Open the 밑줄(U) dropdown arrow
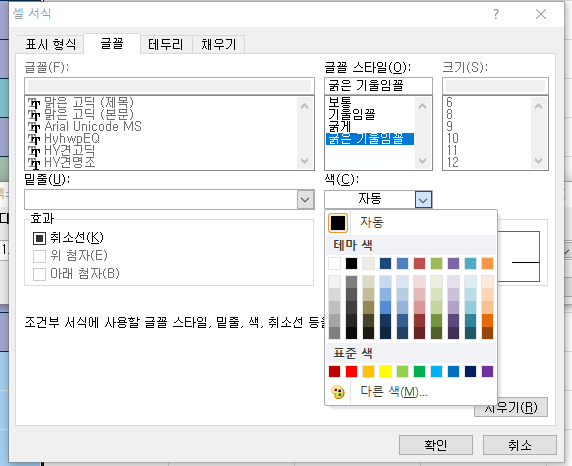The image size is (572, 466). 305,200
